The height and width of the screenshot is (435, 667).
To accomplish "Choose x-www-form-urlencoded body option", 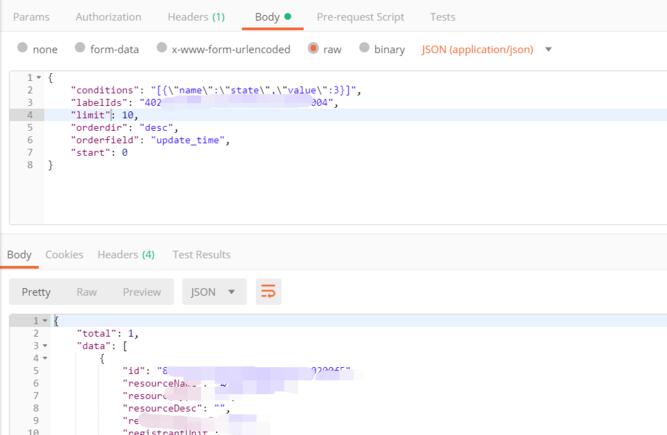I will click(162, 49).
